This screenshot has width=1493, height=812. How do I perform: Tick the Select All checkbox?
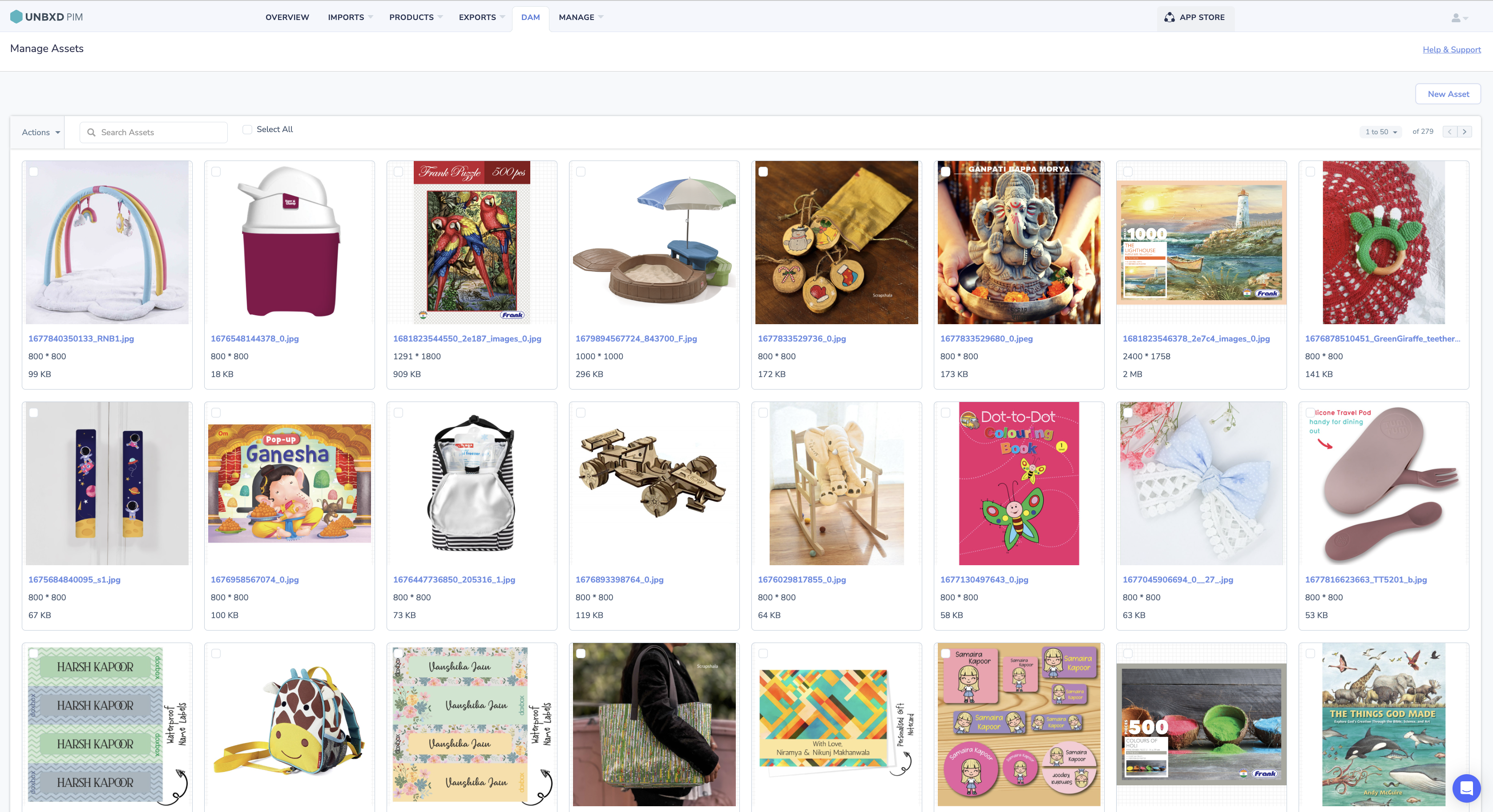(247, 129)
